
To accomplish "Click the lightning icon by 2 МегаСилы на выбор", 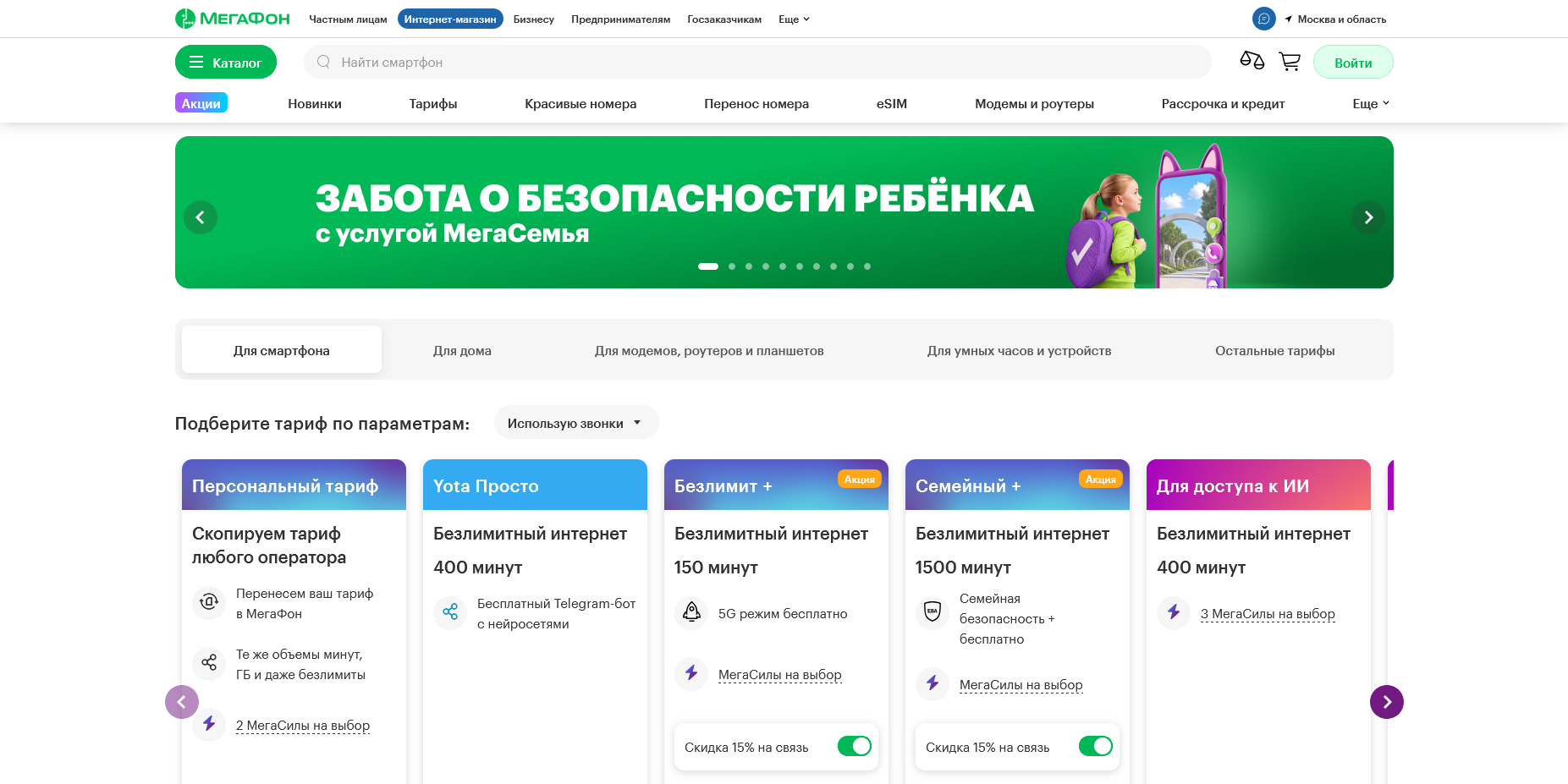I will click(x=209, y=725).
